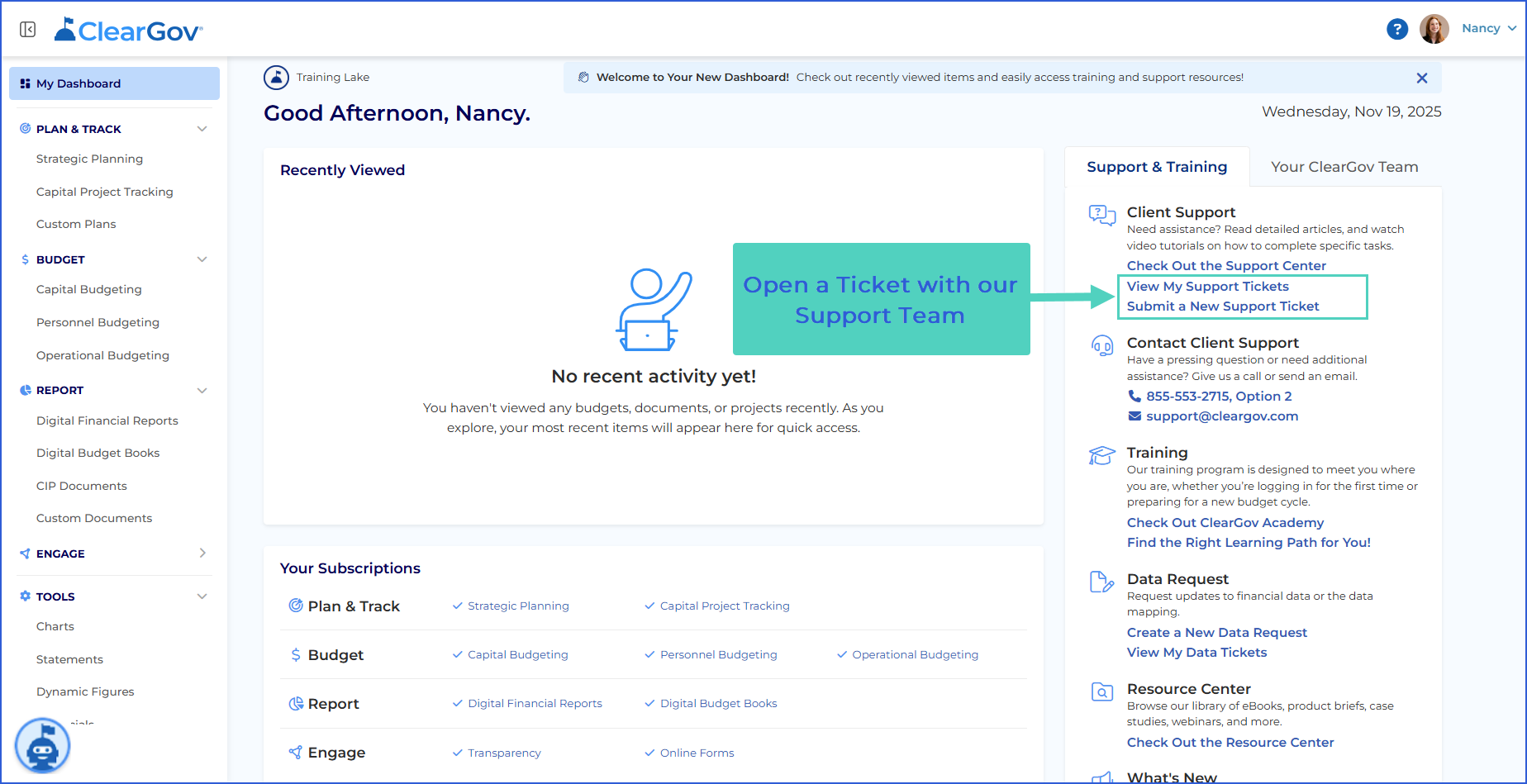
Task: Collapse the Plan & Track section chevron
Action: coord(202,129)
